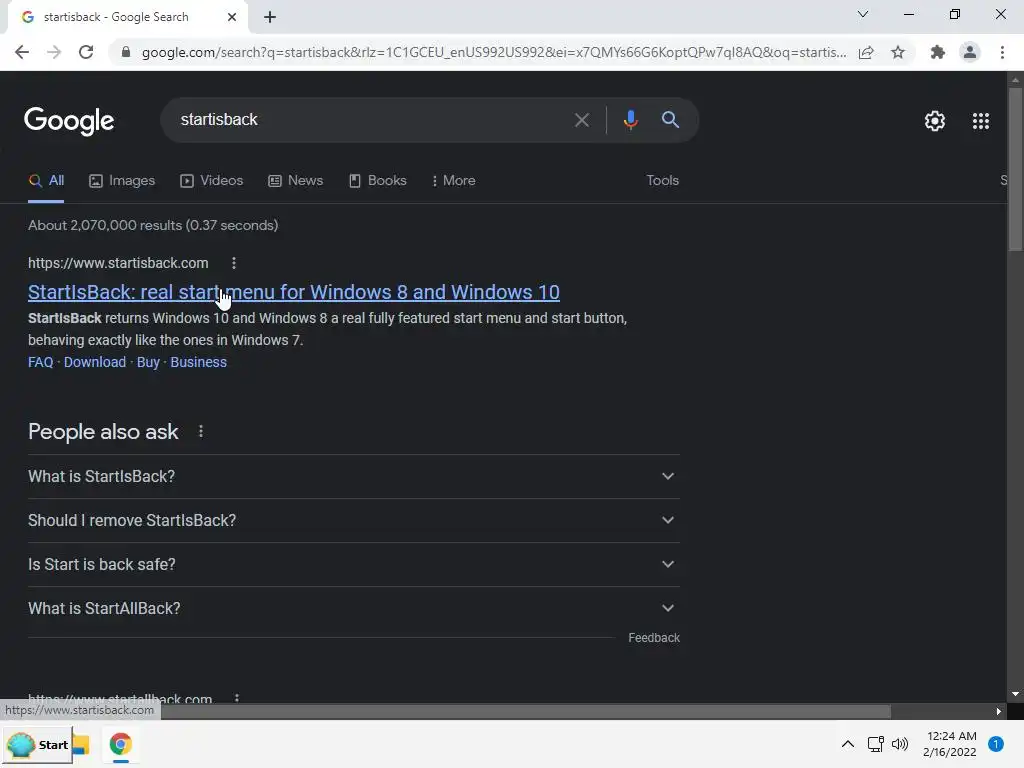Click the https://www.startisback.com result URL
The height and width of the screenshot is (768, 1024).
click(118, 263)
